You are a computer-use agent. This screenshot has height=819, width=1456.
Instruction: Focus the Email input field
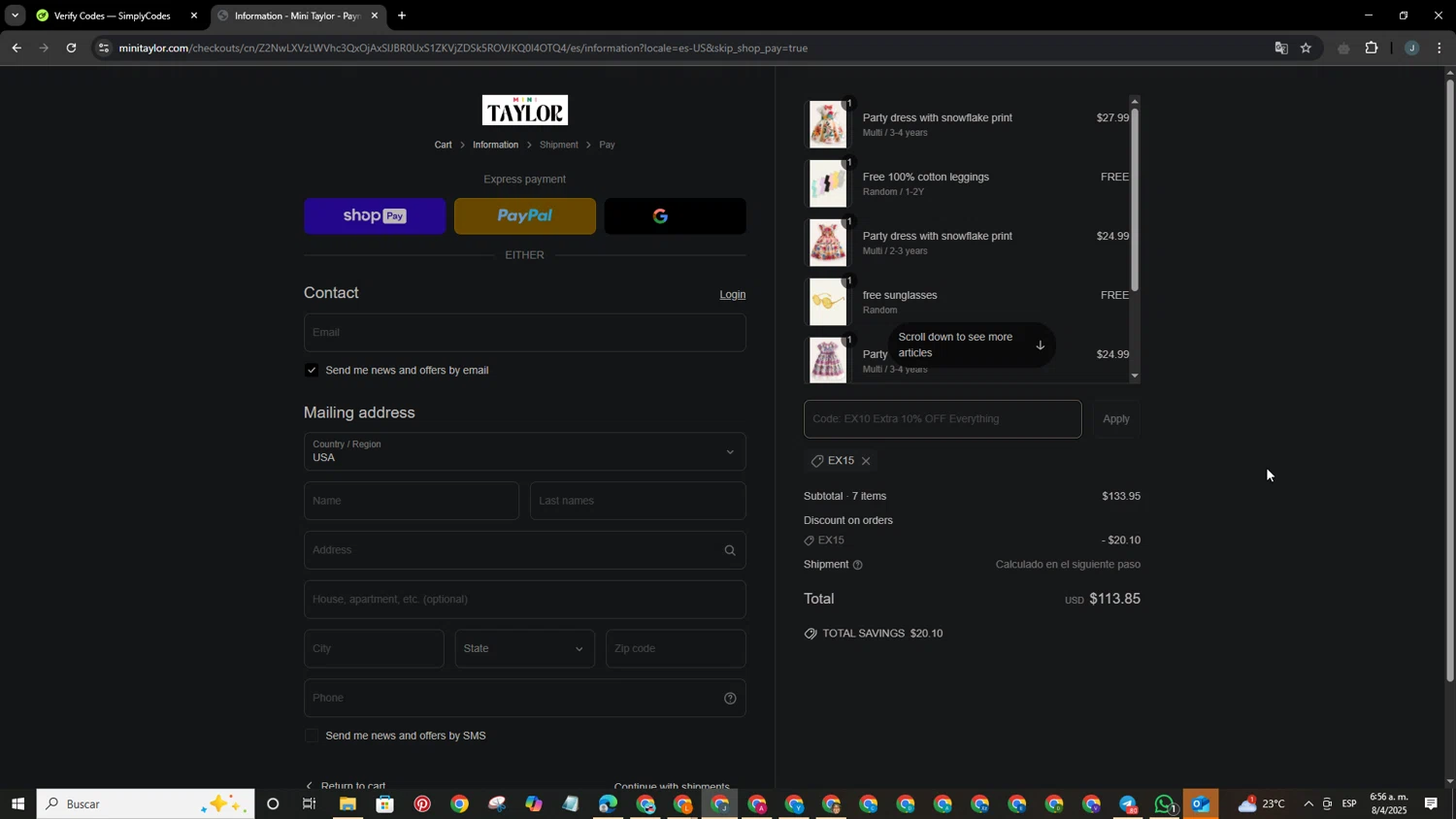pyautogui.click(x=525, y=332)
